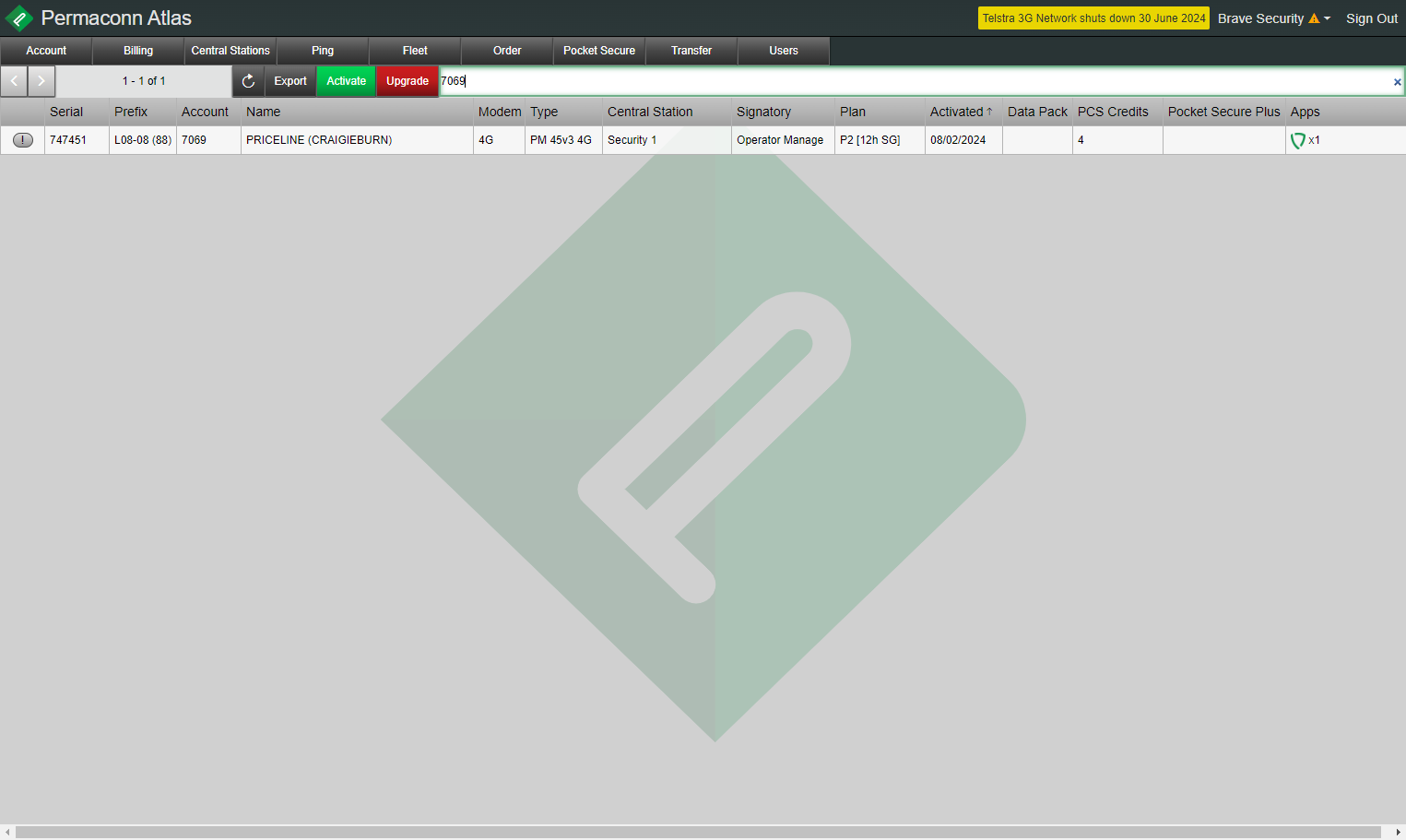Screen dimensions: 1406x840
Task: Sort by the Plan column header
Action: coord(880,112)
